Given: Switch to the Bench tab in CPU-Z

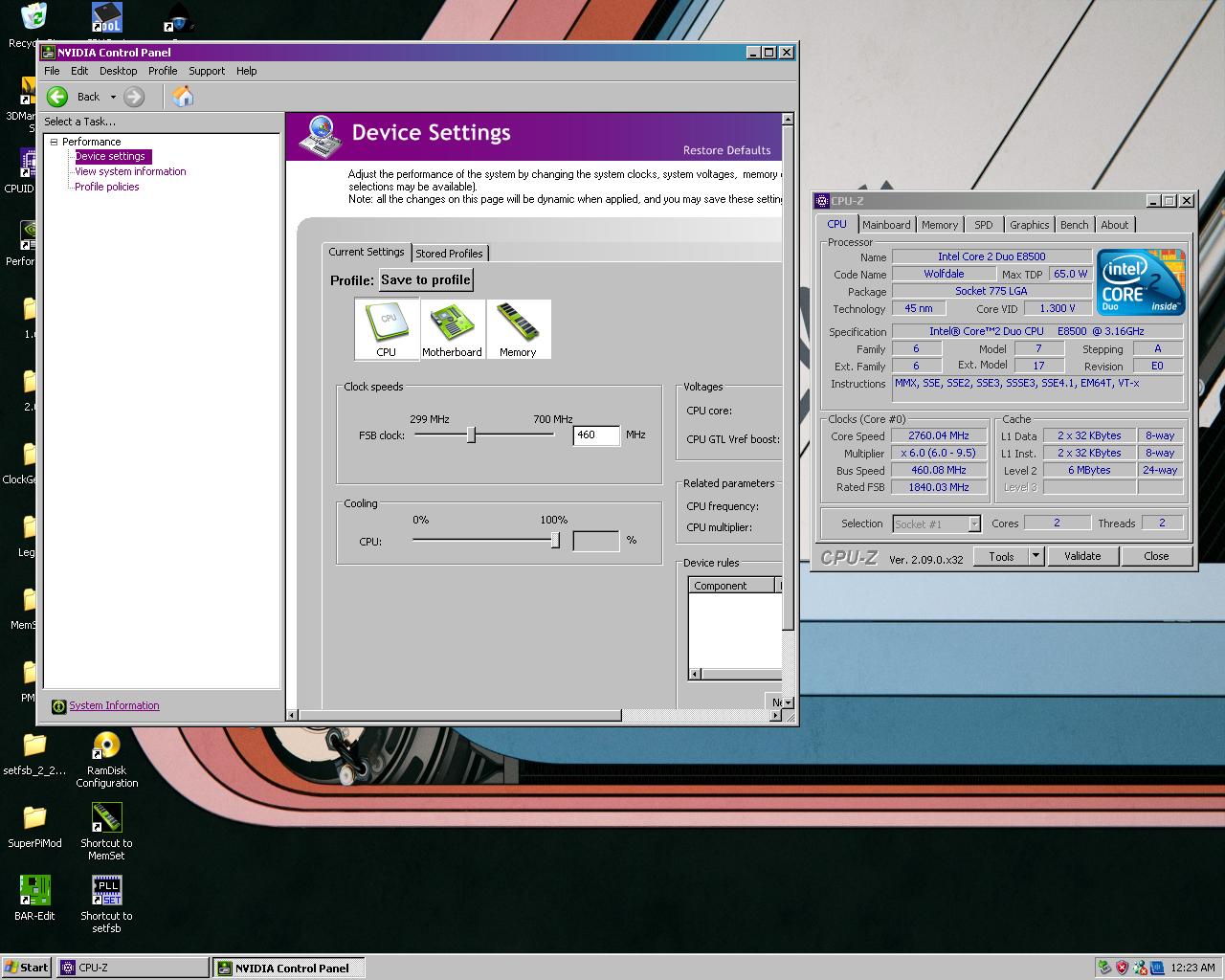Looking at the screenshot, I should point(1075,225).
